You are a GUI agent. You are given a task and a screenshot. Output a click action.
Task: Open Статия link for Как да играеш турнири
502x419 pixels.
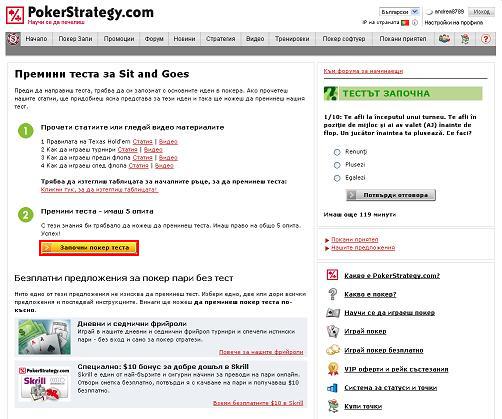[x=128, y=150]
